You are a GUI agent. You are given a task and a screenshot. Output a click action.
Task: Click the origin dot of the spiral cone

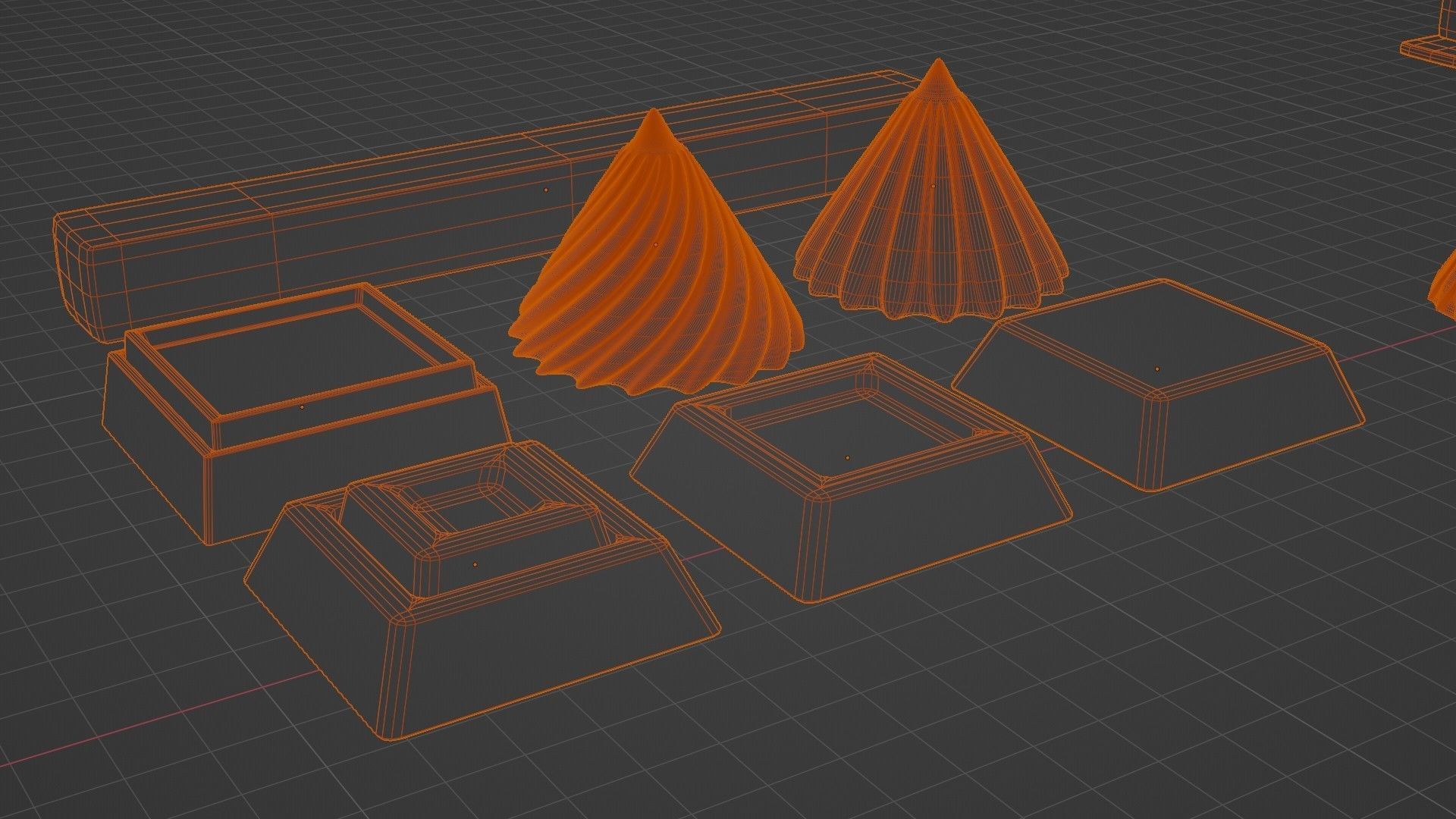click(656, 245)
